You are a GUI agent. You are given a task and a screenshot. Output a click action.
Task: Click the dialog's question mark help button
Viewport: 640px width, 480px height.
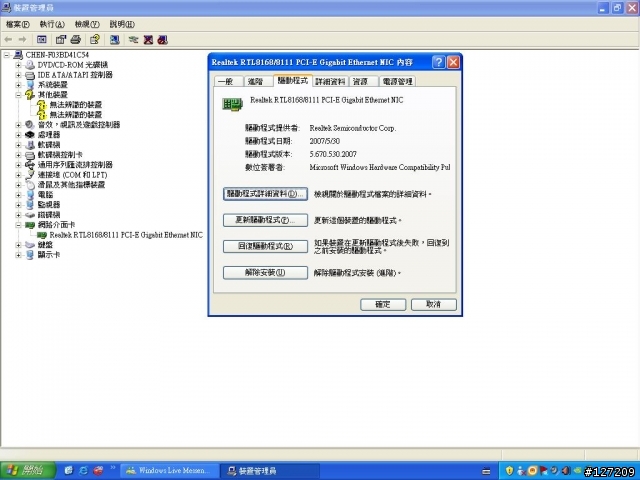[439, 62]
